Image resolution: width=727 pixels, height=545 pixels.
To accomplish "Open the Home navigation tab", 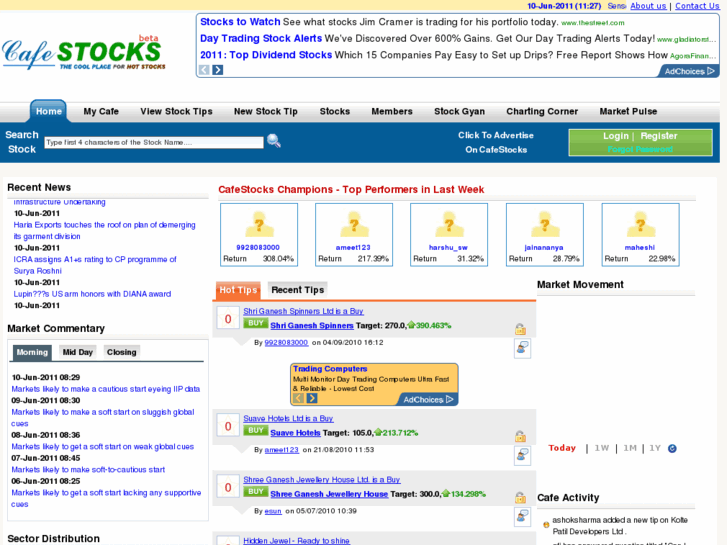I will pos(49,111).
